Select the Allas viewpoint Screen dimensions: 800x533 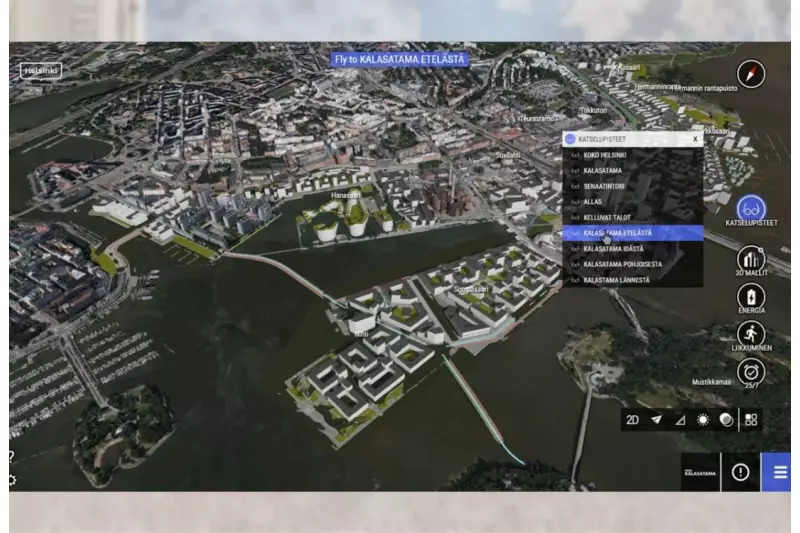tap(633, 202)
